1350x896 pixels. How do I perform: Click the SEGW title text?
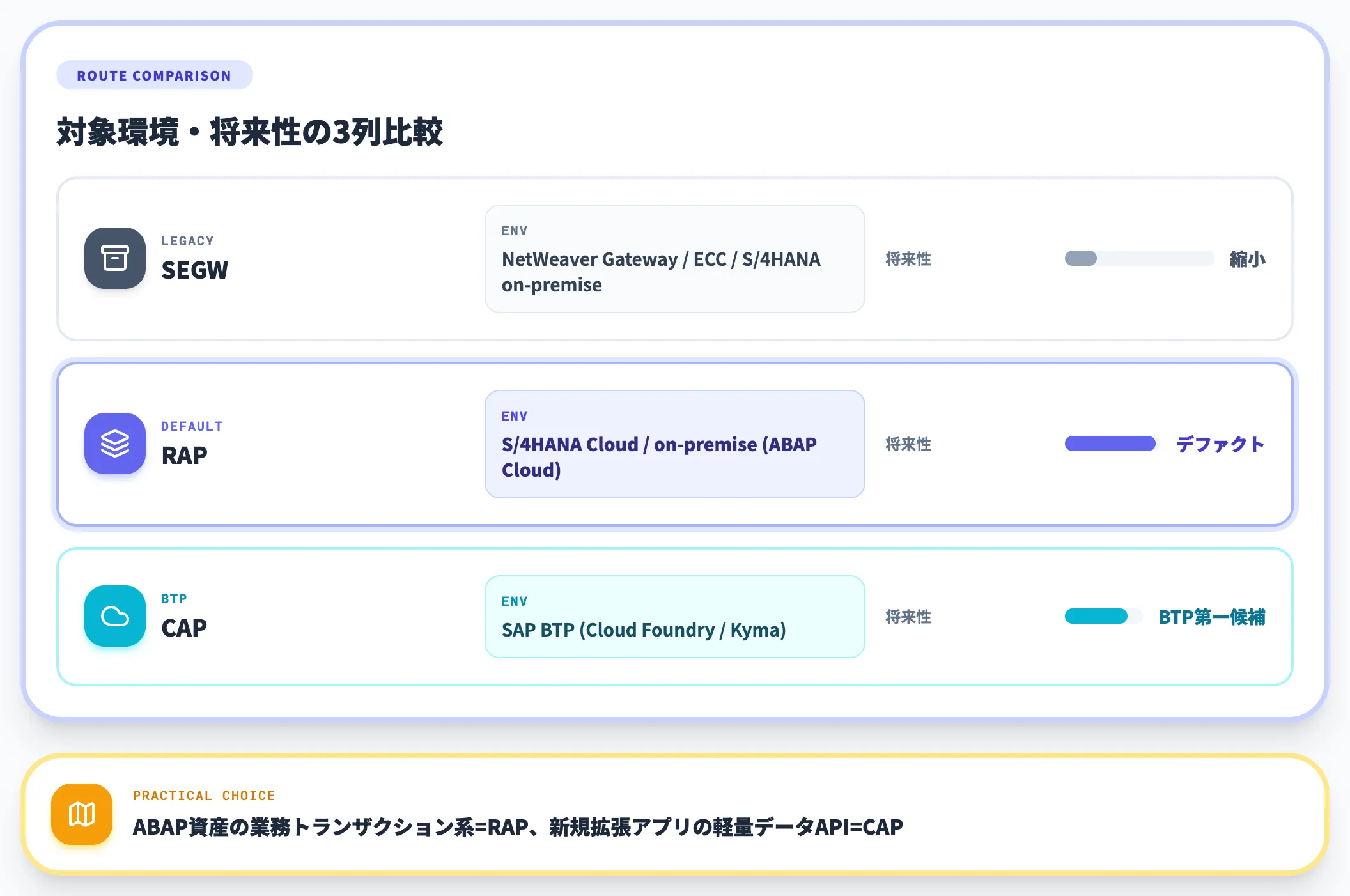click(194, 270)
